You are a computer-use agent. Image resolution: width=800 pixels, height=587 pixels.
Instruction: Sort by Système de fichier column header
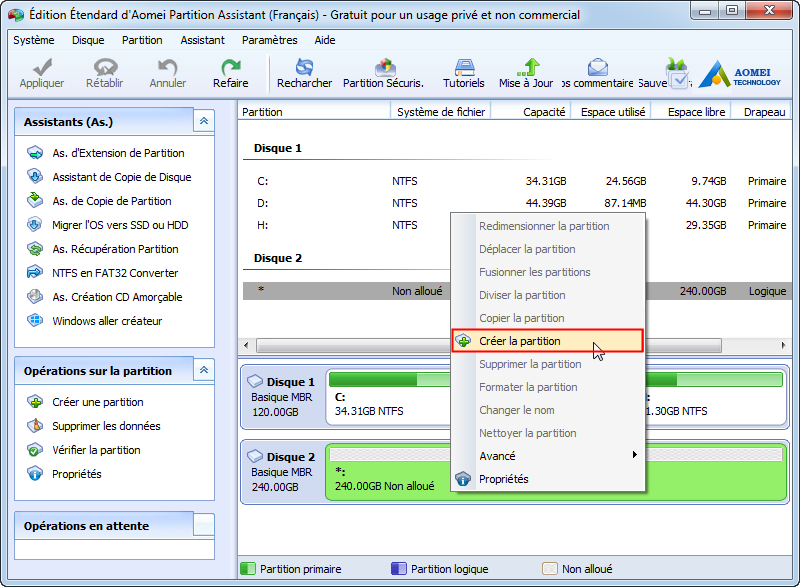[441, 112]
